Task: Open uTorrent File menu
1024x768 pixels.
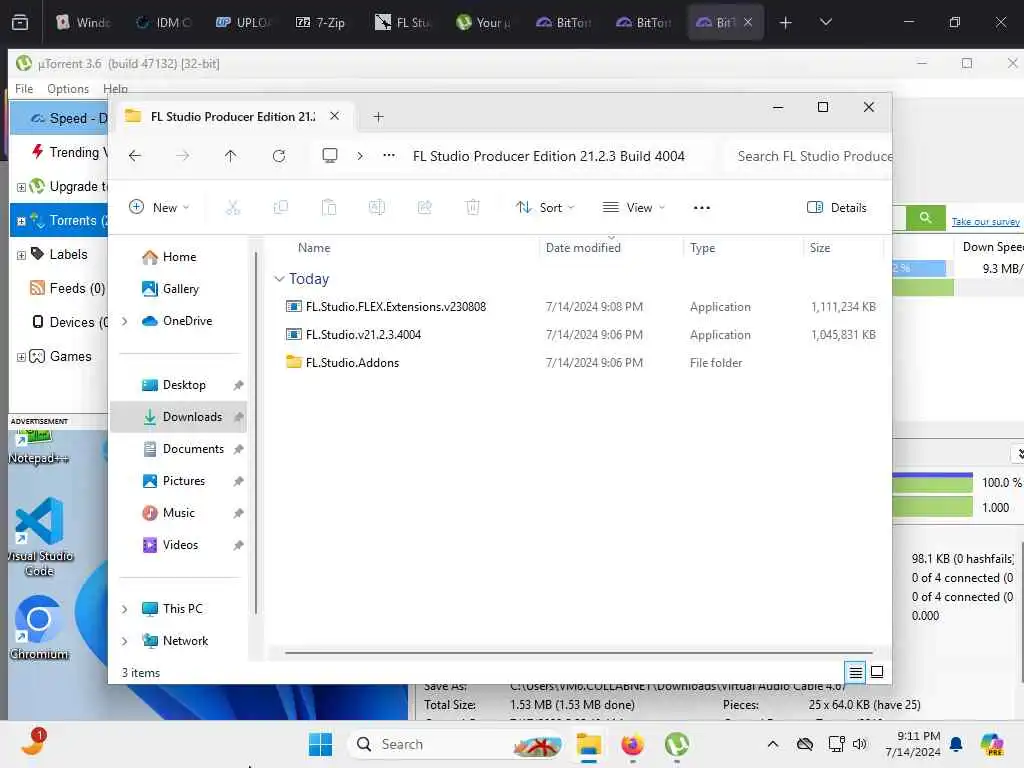Action: coord(24,88)
